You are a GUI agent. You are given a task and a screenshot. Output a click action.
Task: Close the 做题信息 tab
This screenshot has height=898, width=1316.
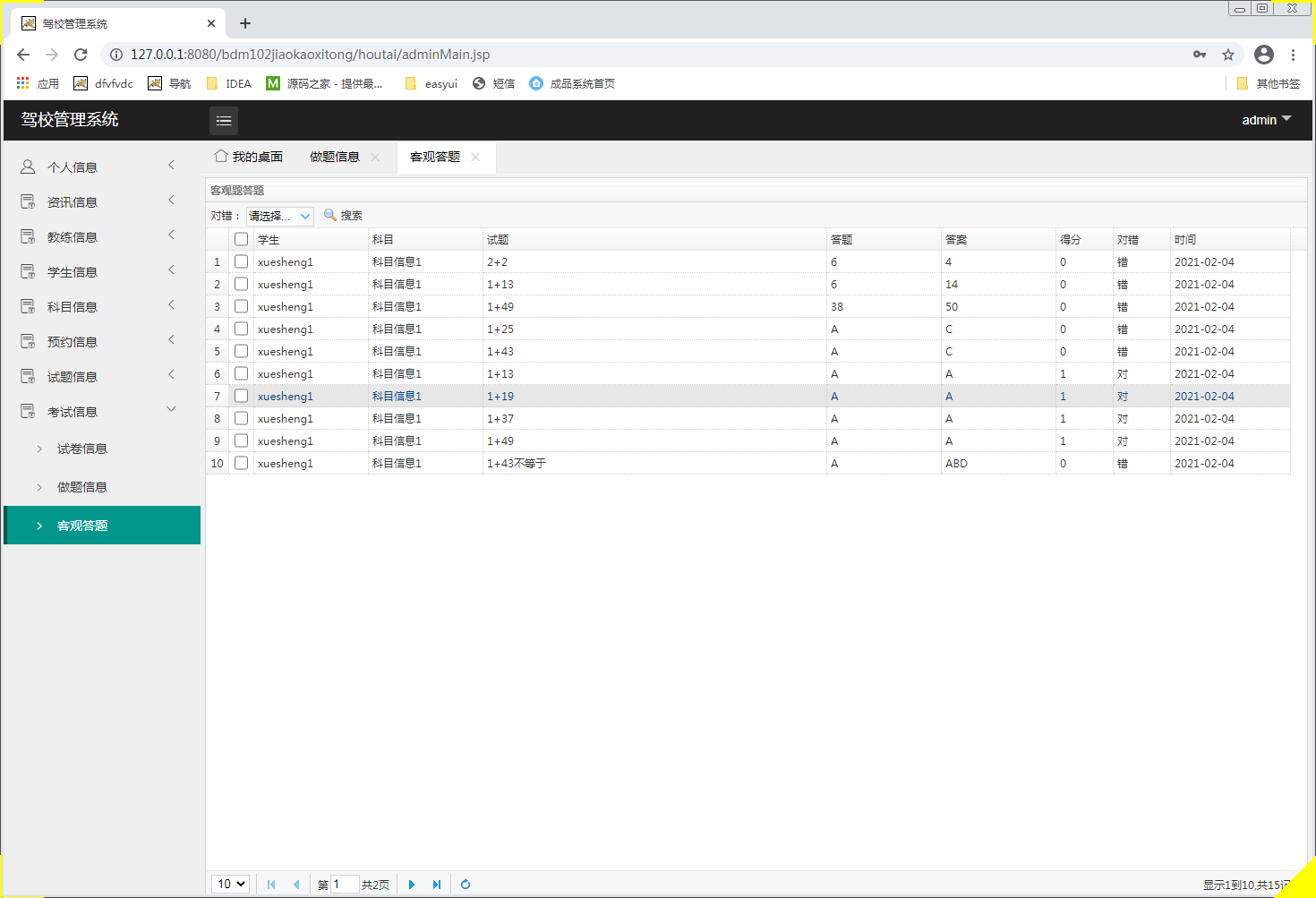pyautogui.click(x=375, y=157)
